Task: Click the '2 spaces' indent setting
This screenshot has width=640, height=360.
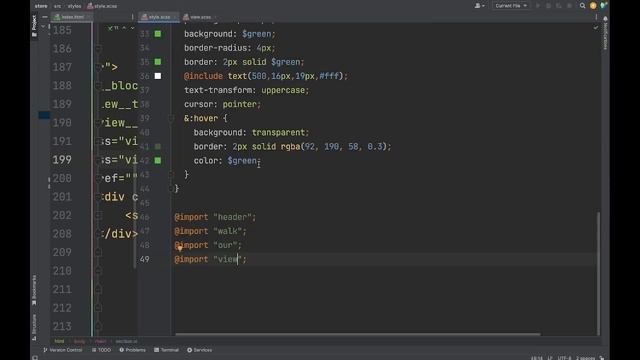Action: click(585, 358)
